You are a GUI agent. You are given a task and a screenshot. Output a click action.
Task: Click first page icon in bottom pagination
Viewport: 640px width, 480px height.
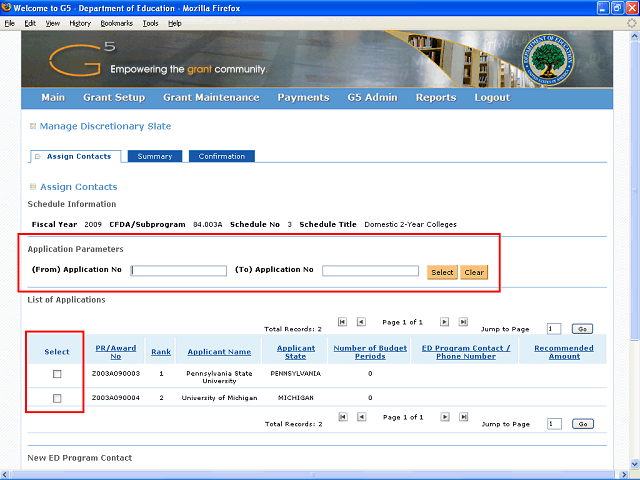pos(343,417)
